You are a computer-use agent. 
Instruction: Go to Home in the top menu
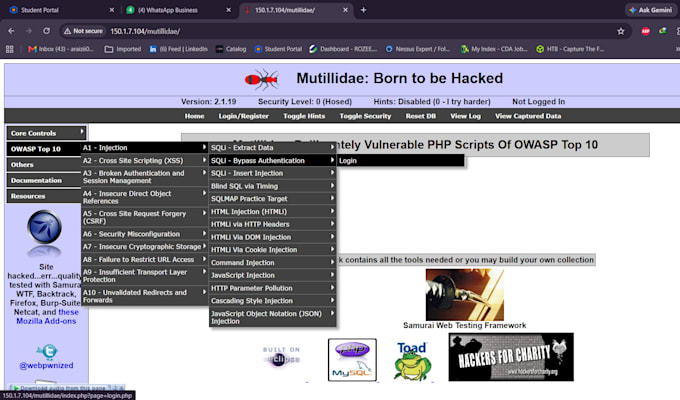click(194, 116)
